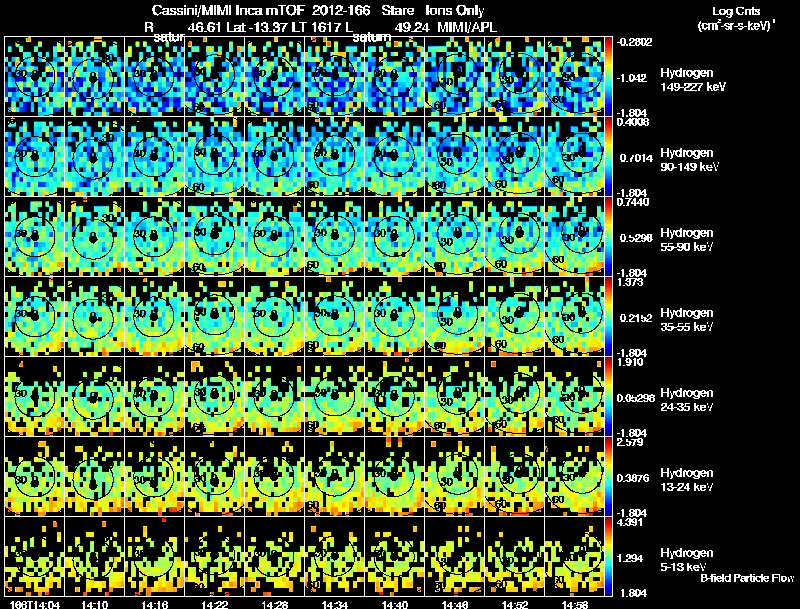The image size is (800, 609).
Task: Click the colorbar maximum value '-0.2802'
Action: 634,42
